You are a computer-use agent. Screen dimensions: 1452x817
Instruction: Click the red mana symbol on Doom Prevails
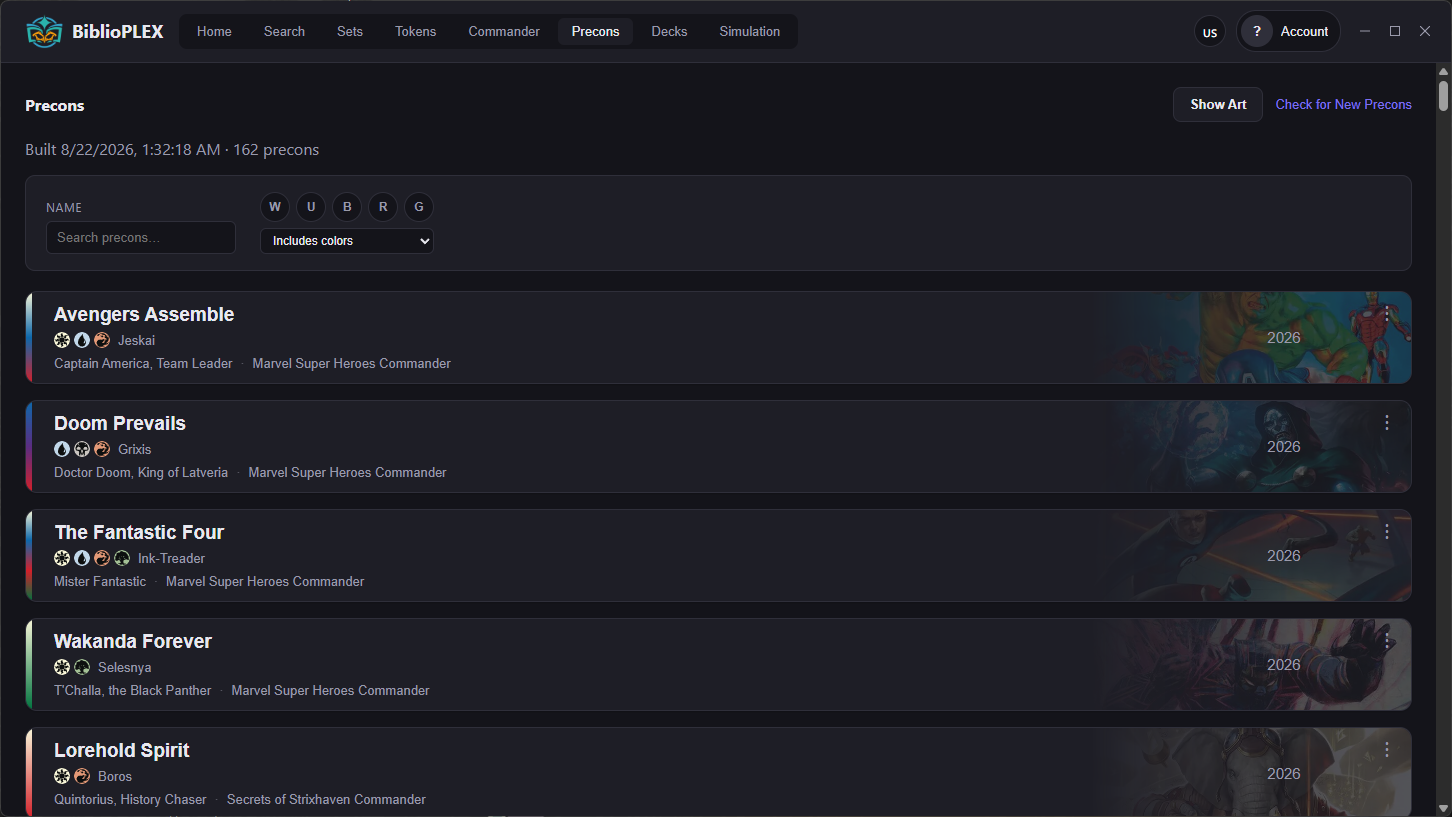(x=102, y=449)
